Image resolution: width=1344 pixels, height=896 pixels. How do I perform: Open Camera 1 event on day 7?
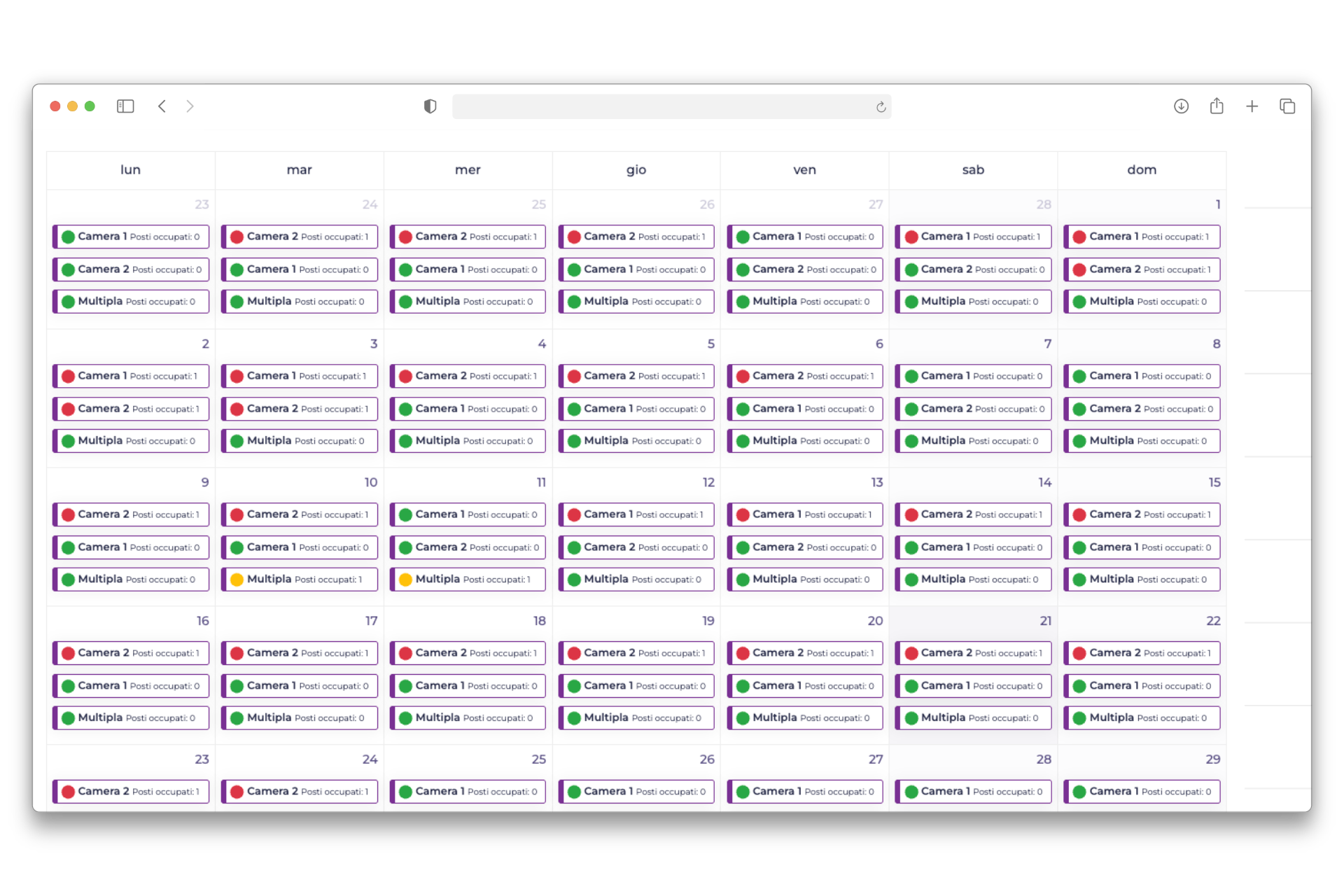[973, 376]
